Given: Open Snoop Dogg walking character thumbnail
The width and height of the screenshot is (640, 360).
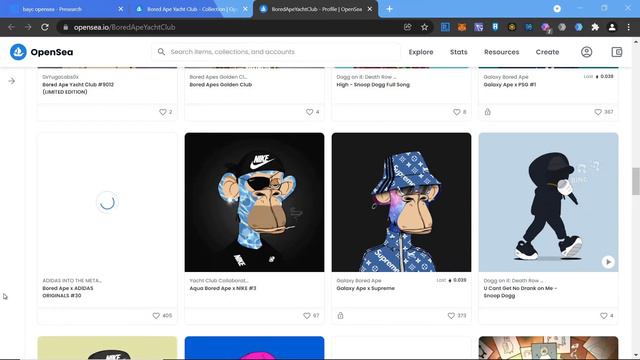Looking at the screenshot, I should point(548,202).
